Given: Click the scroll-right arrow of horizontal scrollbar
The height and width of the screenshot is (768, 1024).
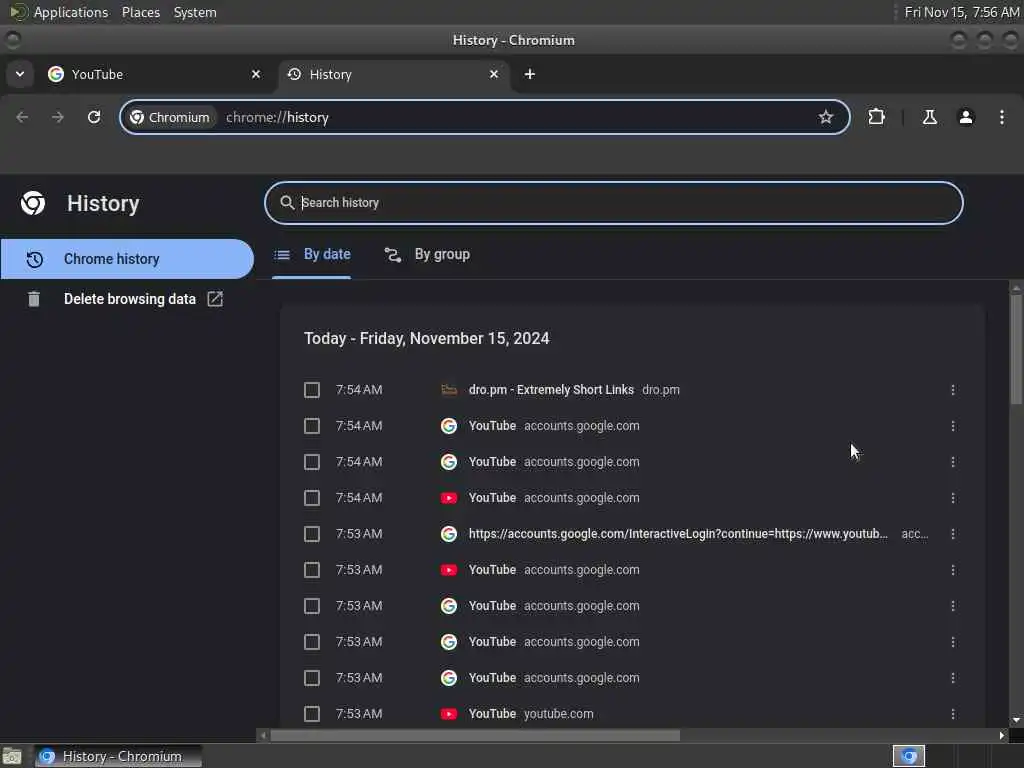Looking at the screenshot, I should (x=1002, y=735).
